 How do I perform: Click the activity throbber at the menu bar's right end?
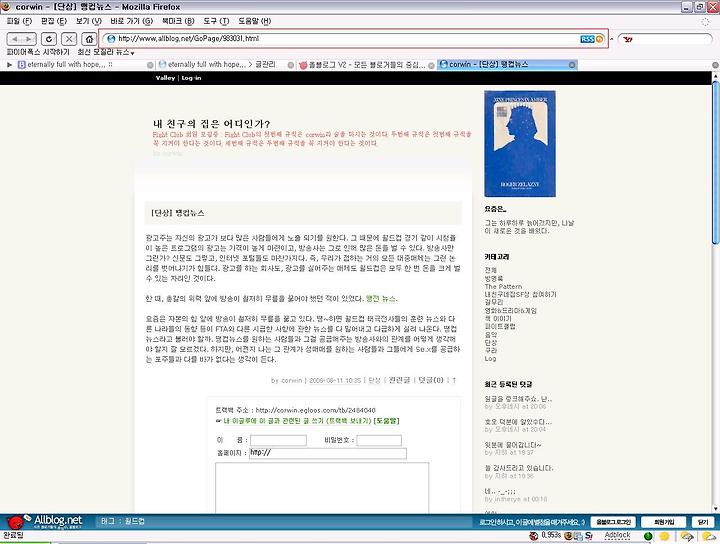coord(705,22)
